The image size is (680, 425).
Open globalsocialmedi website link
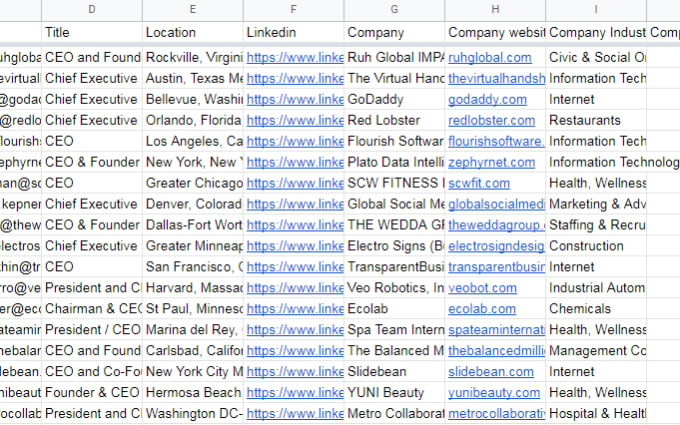(497, 204)
